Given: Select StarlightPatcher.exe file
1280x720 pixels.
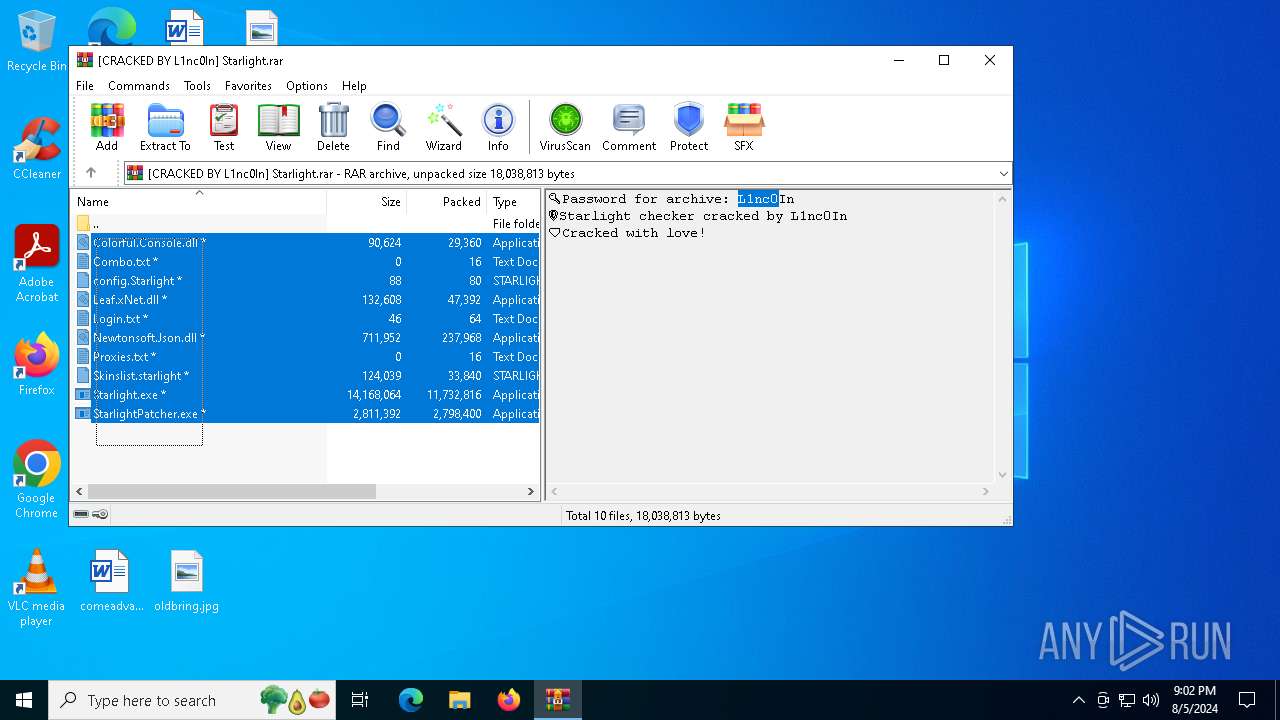Looking at the screenshot, I should coord(305,414).
